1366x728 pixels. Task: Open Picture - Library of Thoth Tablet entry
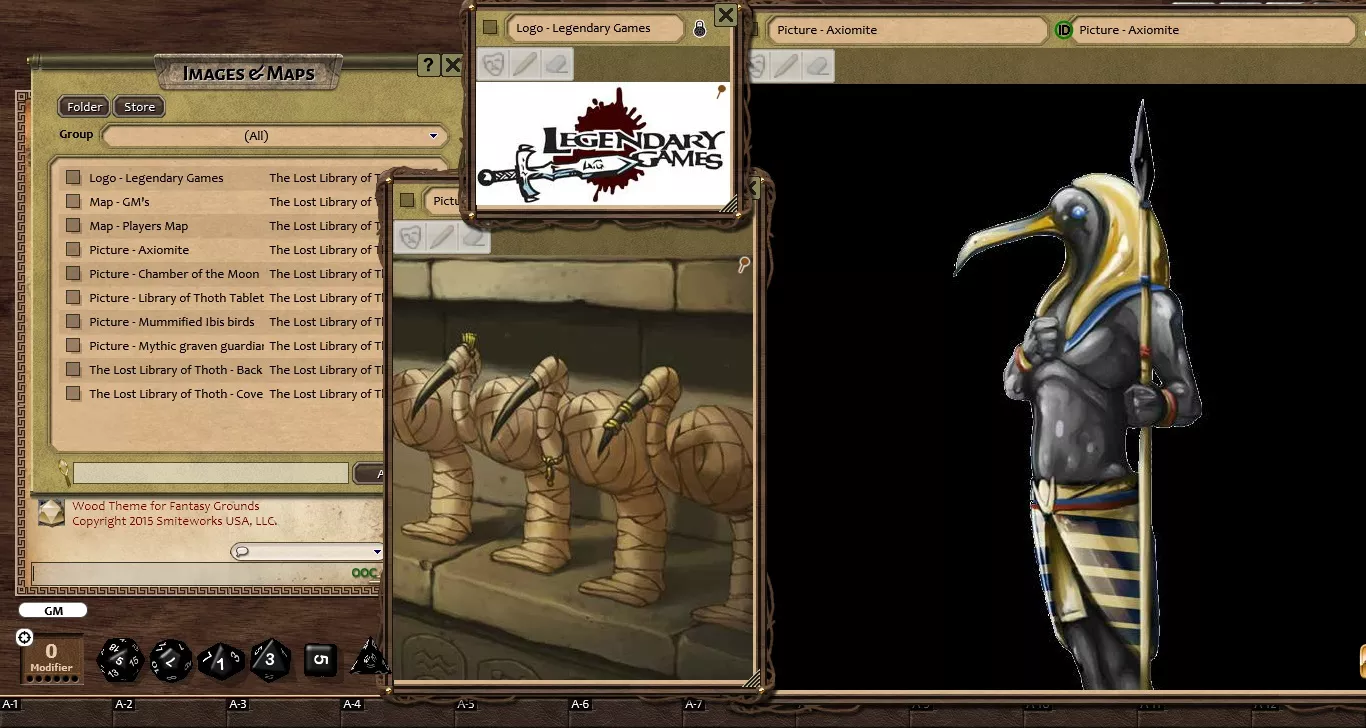(x=176, y=298)
